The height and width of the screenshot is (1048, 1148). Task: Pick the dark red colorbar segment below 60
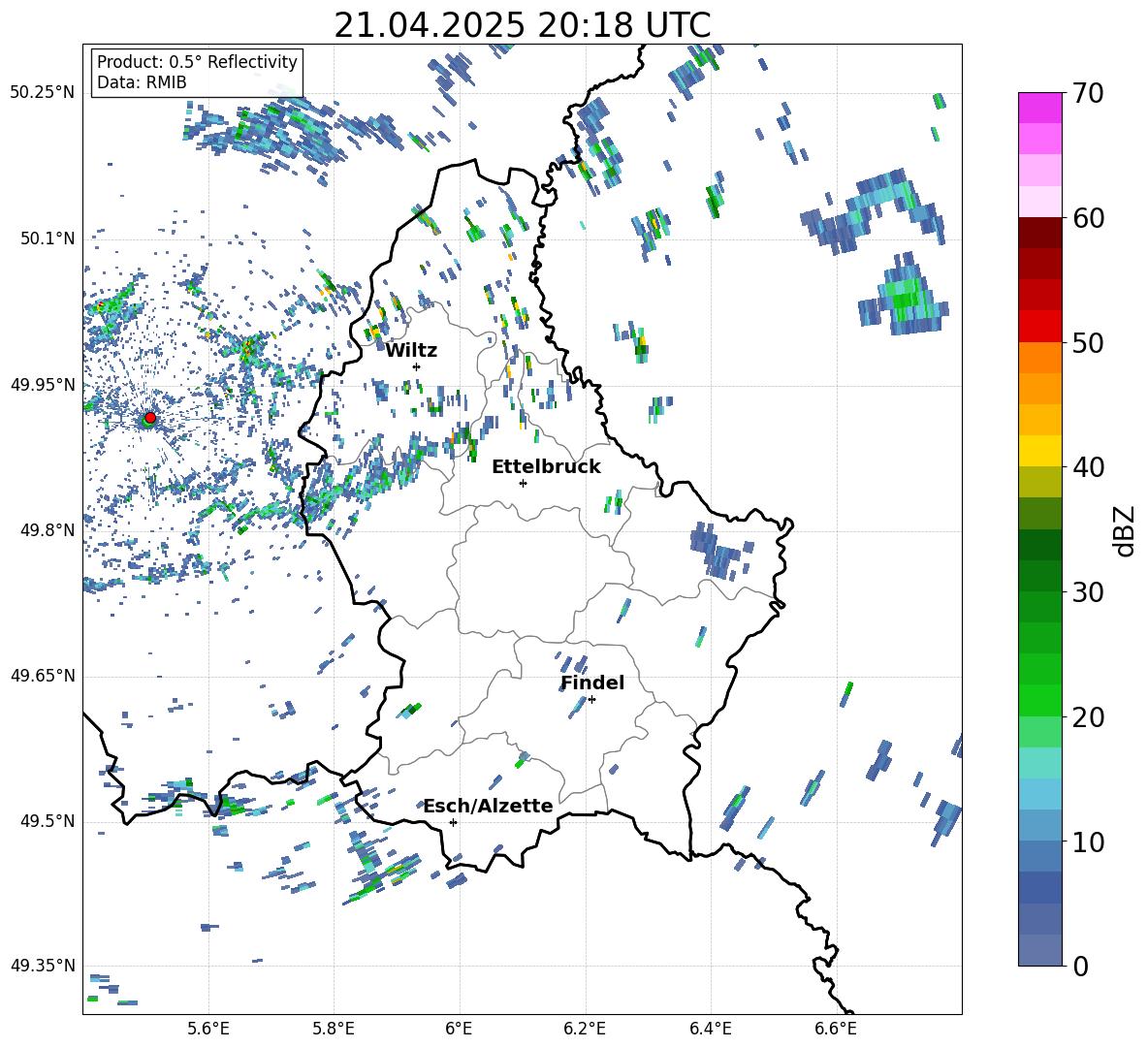1039,233
